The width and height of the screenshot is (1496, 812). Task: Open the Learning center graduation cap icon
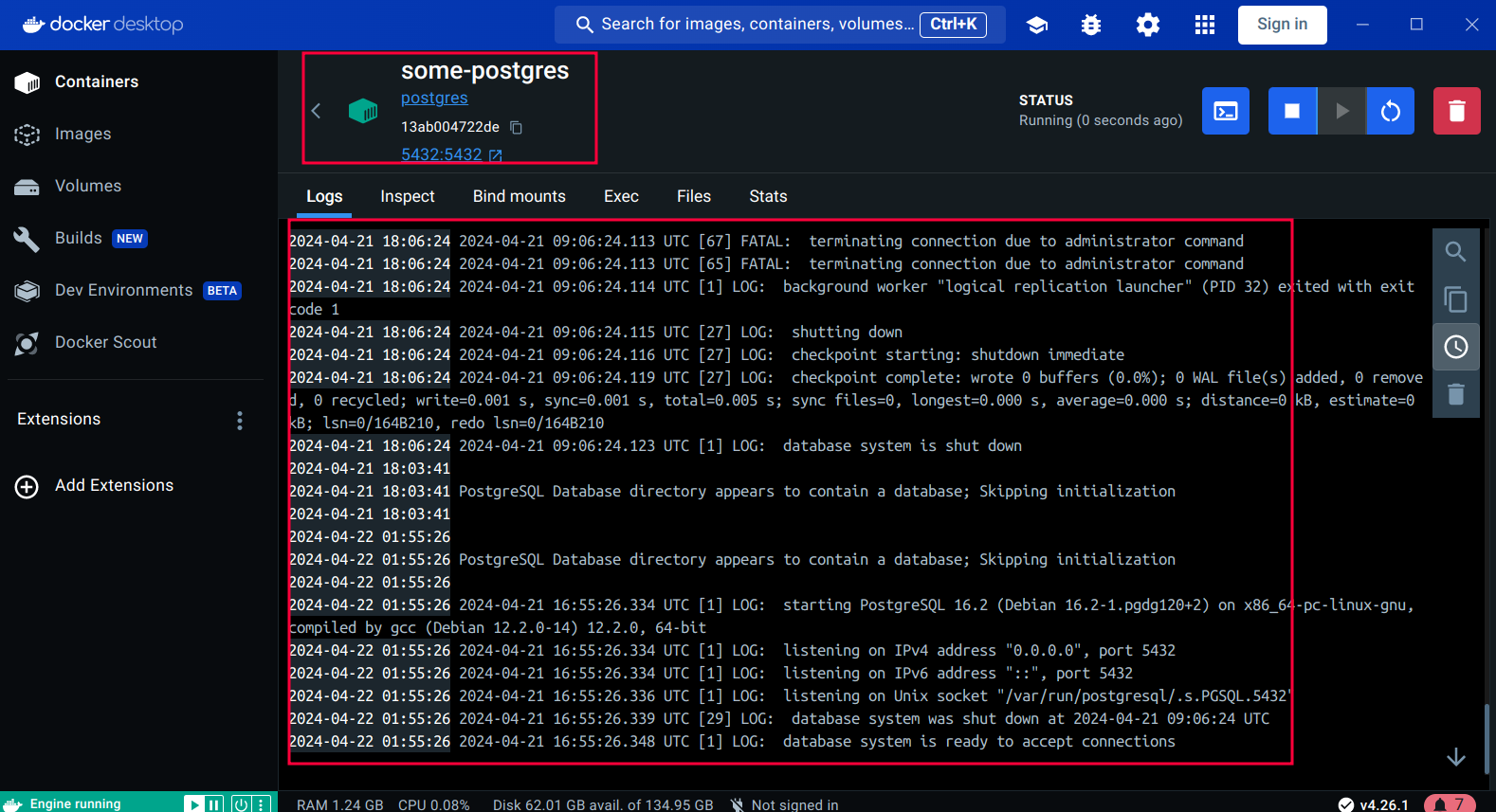(x=1037, y=25)
